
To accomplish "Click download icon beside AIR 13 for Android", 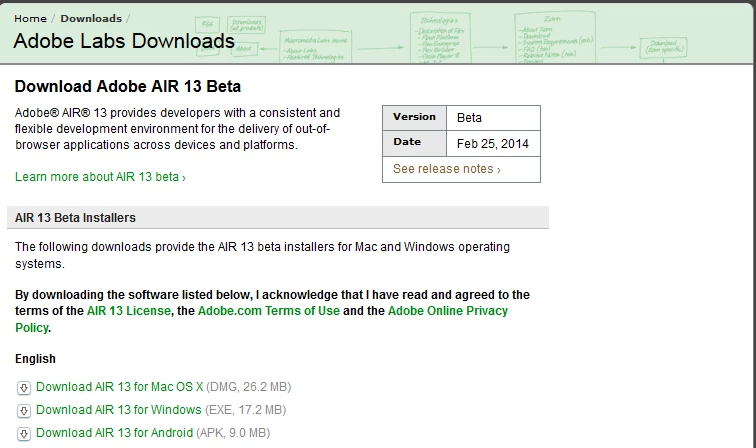I will coord(24,434).
